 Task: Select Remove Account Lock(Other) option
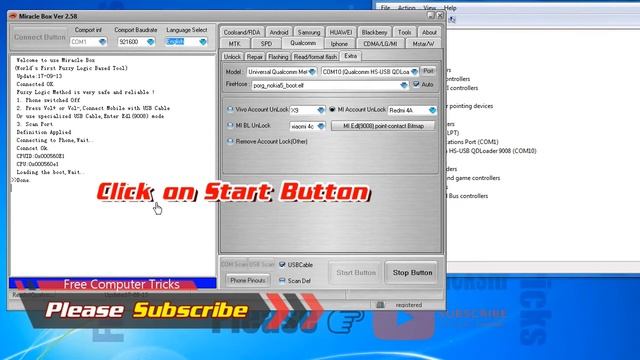(x=230, y=141)
